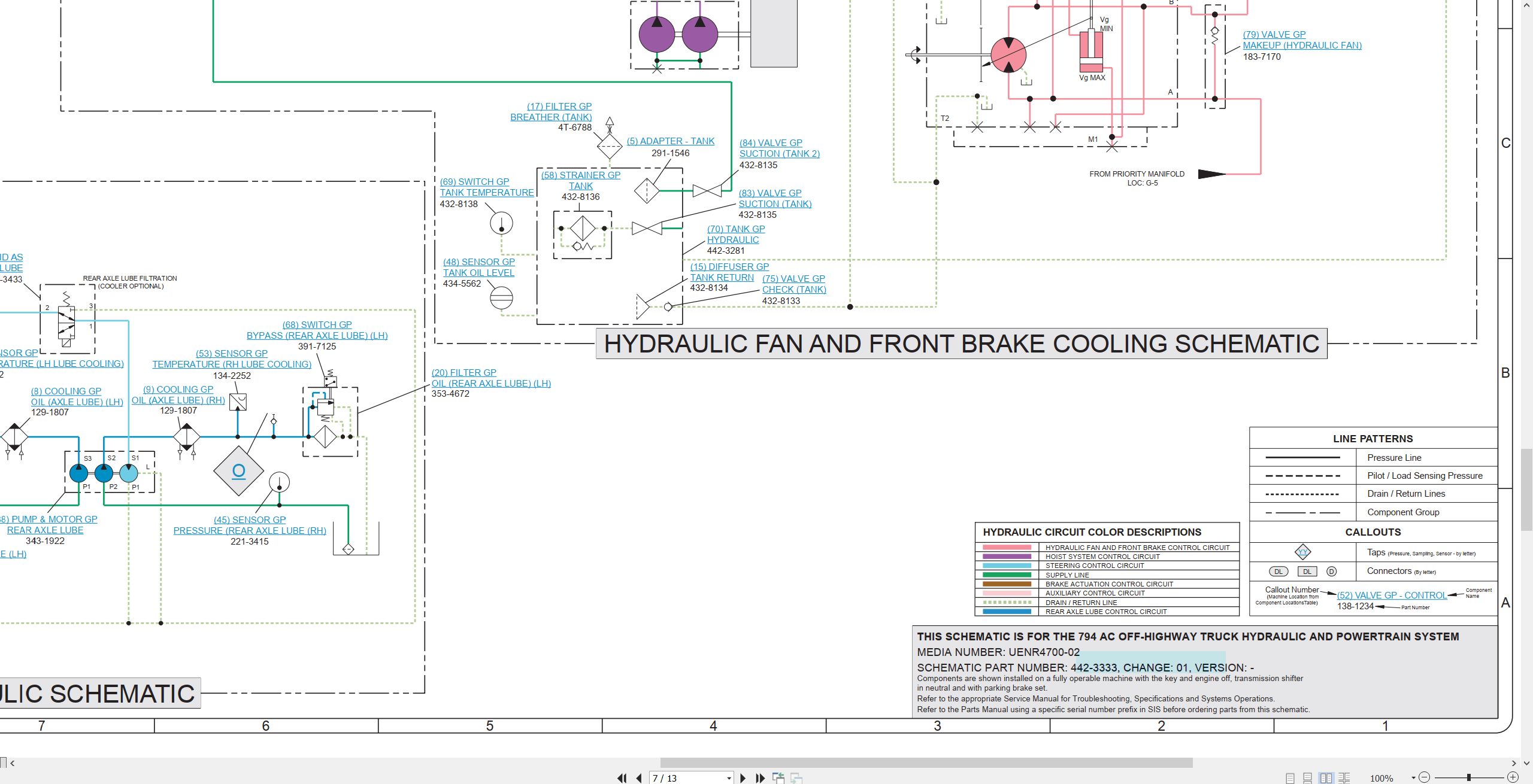Viewport: 1533px width, 784px height.
Task: Select continuous scrolling page layout
Action: 1308,778
